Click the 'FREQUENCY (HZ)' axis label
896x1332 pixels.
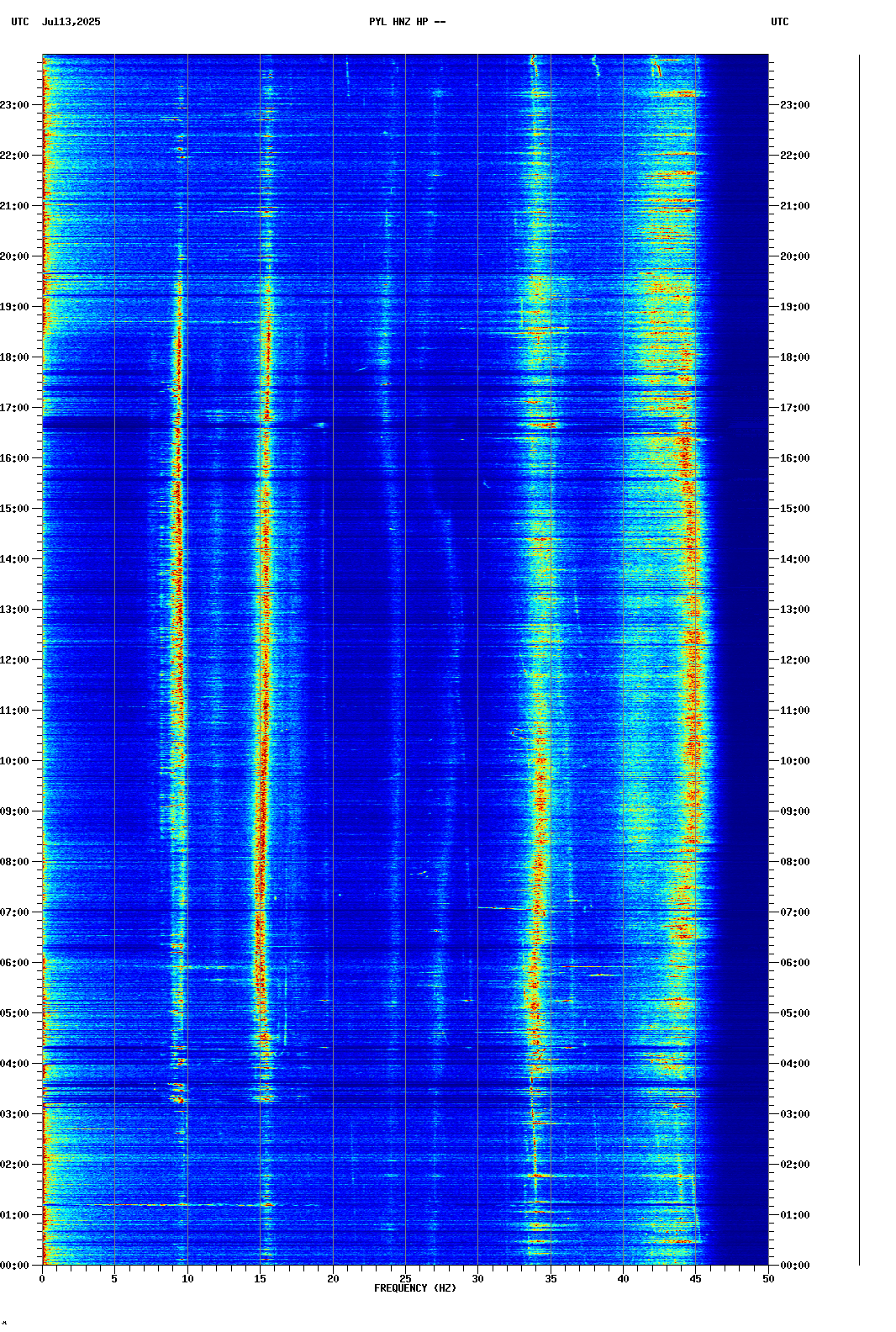[x=415, y=1288]
